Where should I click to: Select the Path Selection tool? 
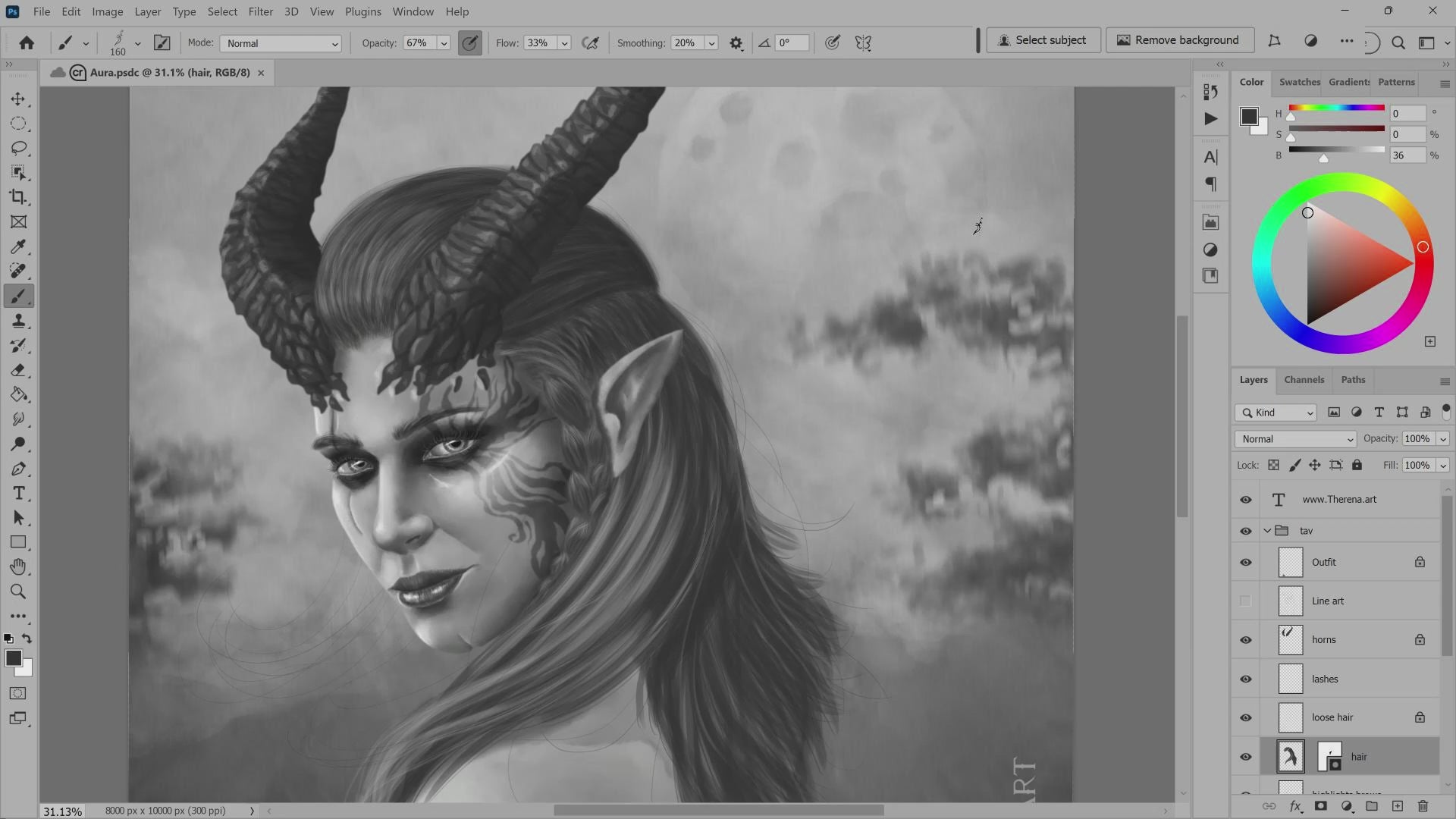pyautogui.click(x=18, y=518)
